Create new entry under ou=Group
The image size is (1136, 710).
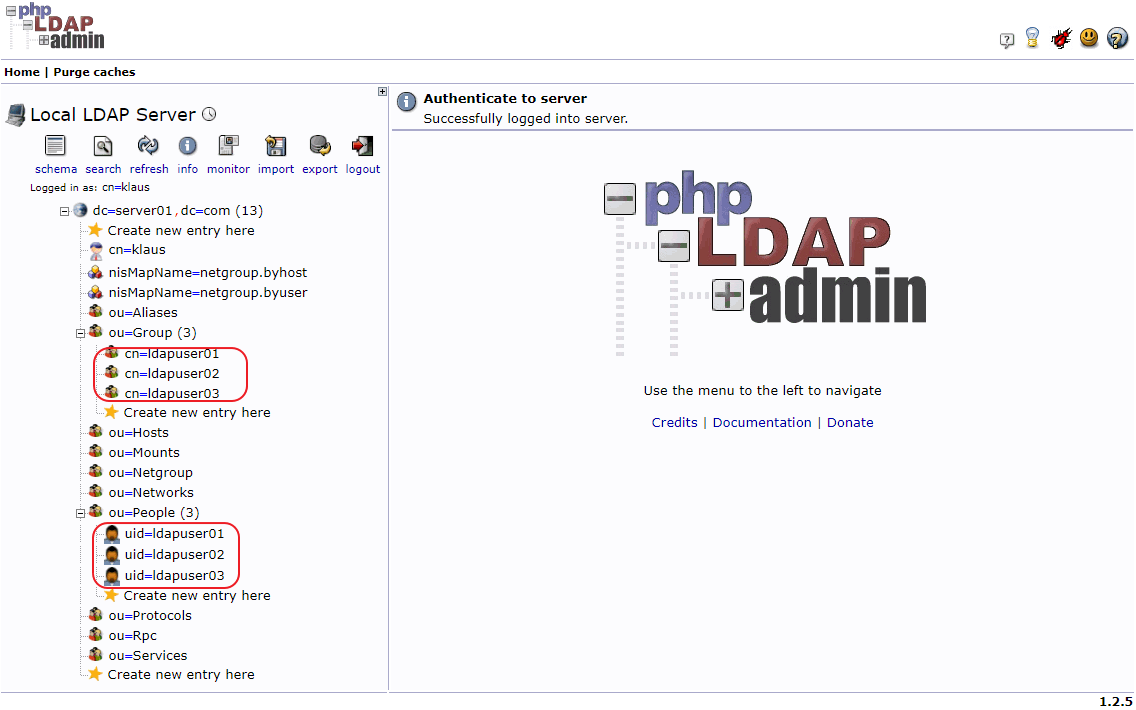coord(197,412)
